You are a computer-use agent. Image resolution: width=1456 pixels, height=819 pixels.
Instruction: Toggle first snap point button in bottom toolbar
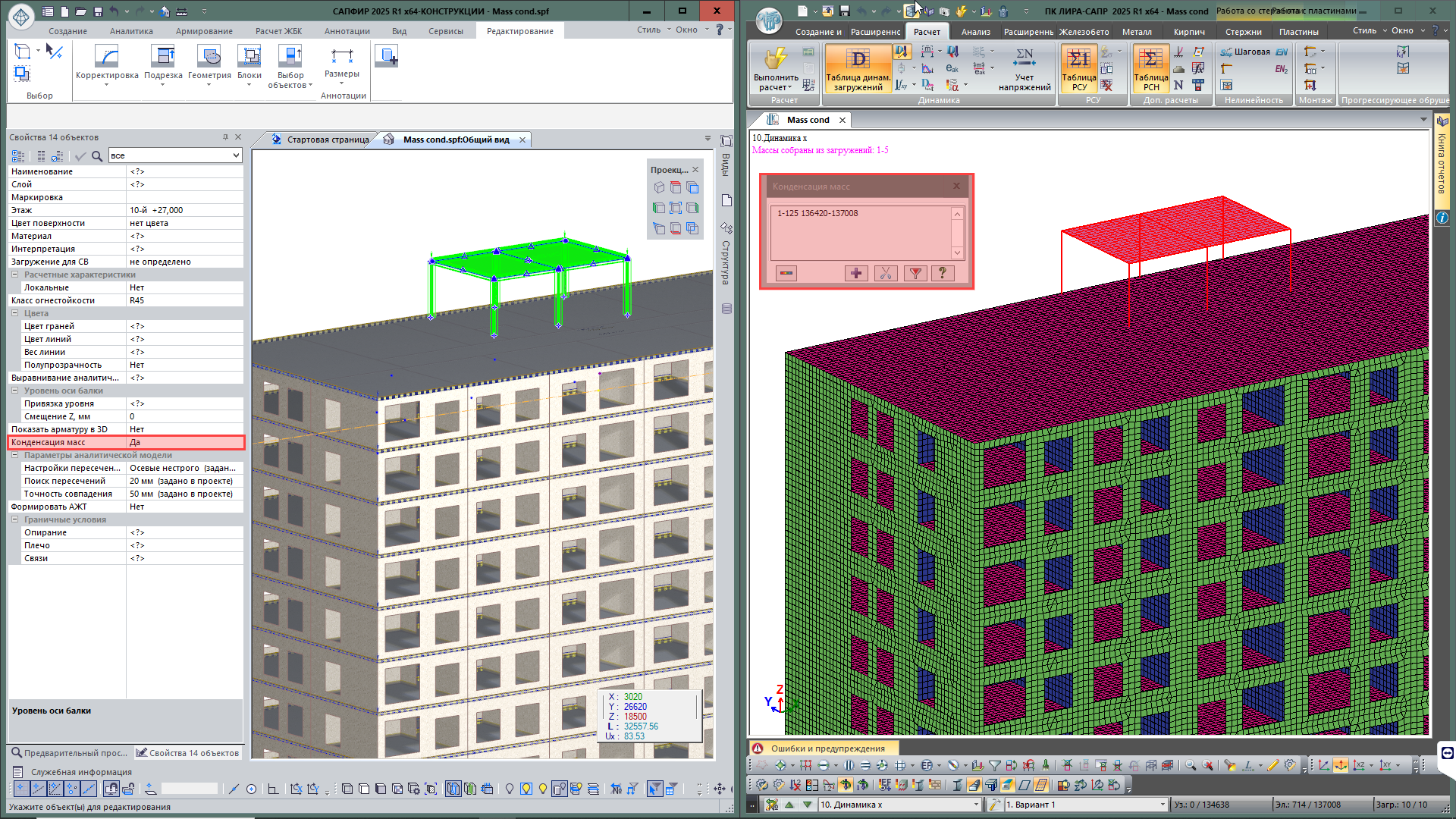click(21, 789)
